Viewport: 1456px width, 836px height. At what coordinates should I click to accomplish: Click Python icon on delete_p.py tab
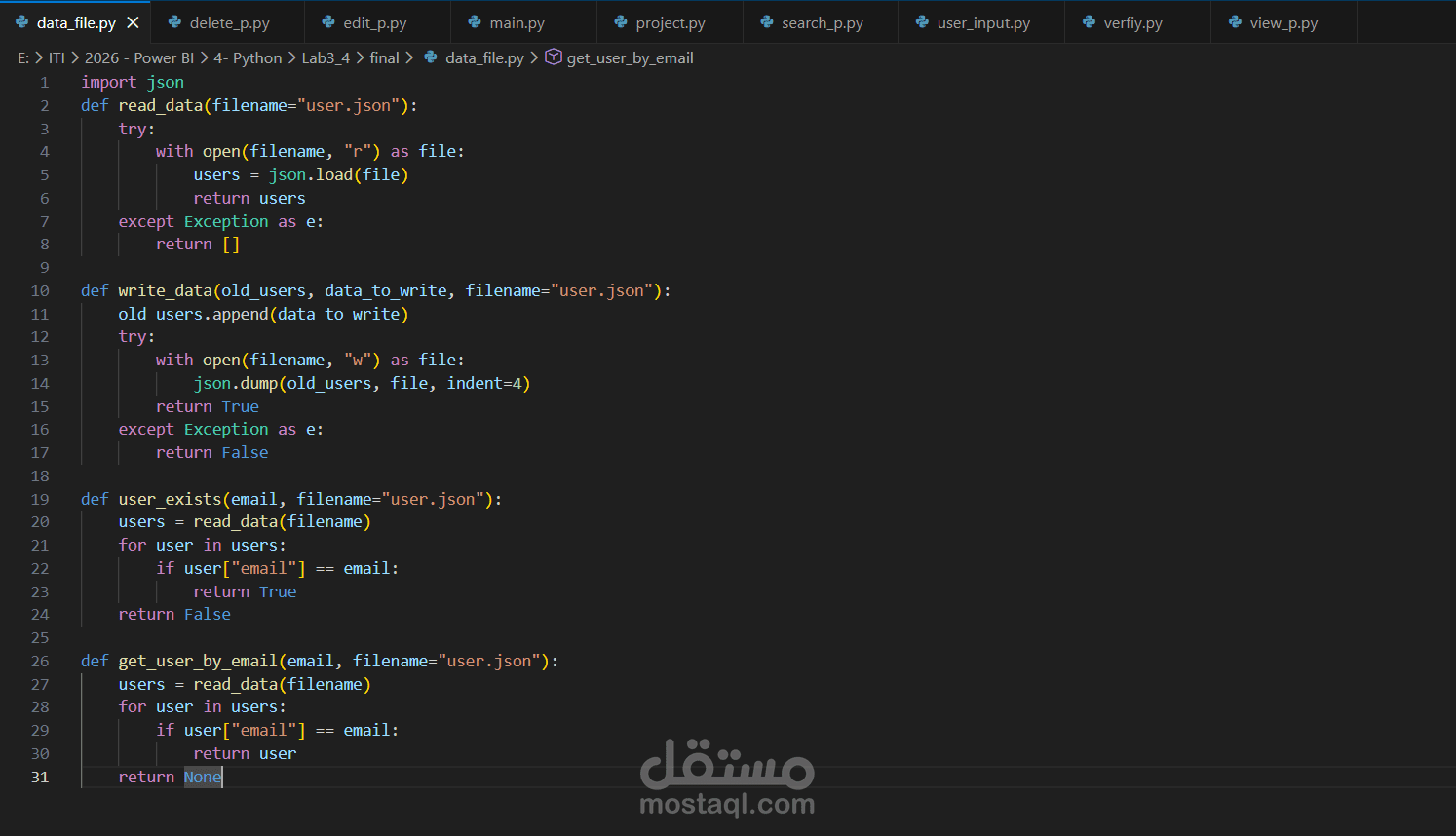[x=174, y=21]
